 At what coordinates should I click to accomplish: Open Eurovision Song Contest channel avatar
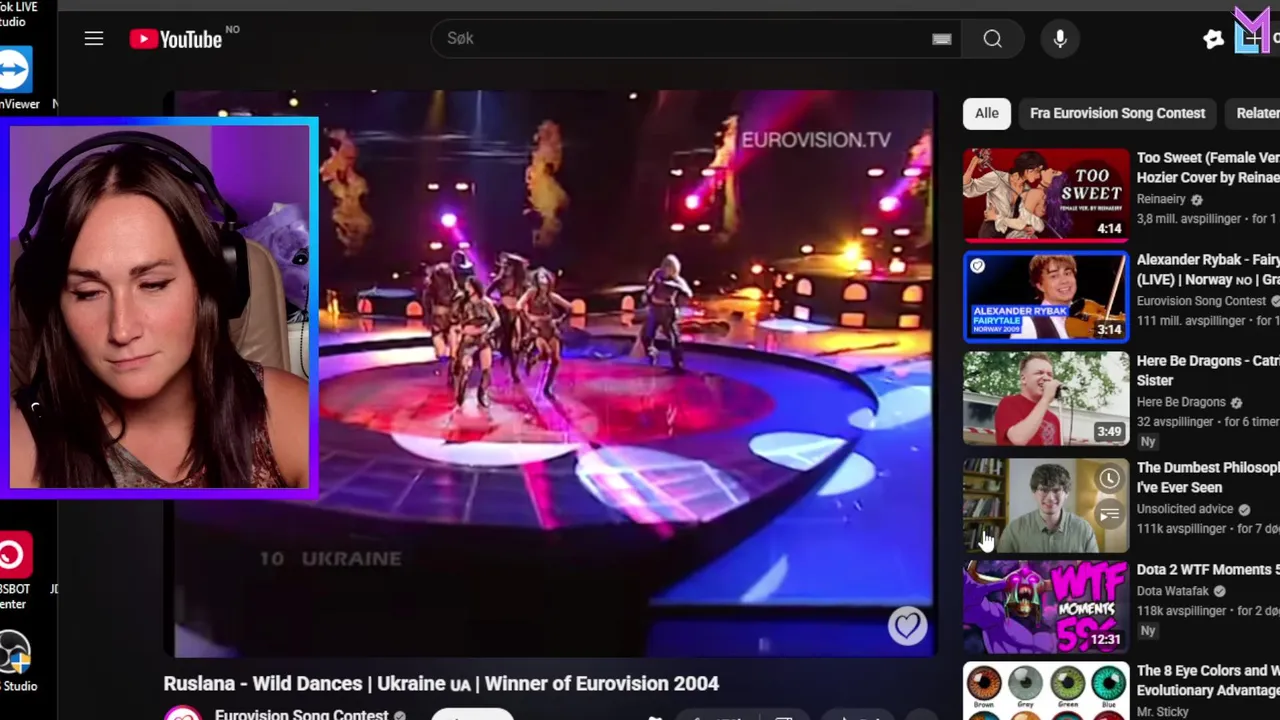(183, 713)
